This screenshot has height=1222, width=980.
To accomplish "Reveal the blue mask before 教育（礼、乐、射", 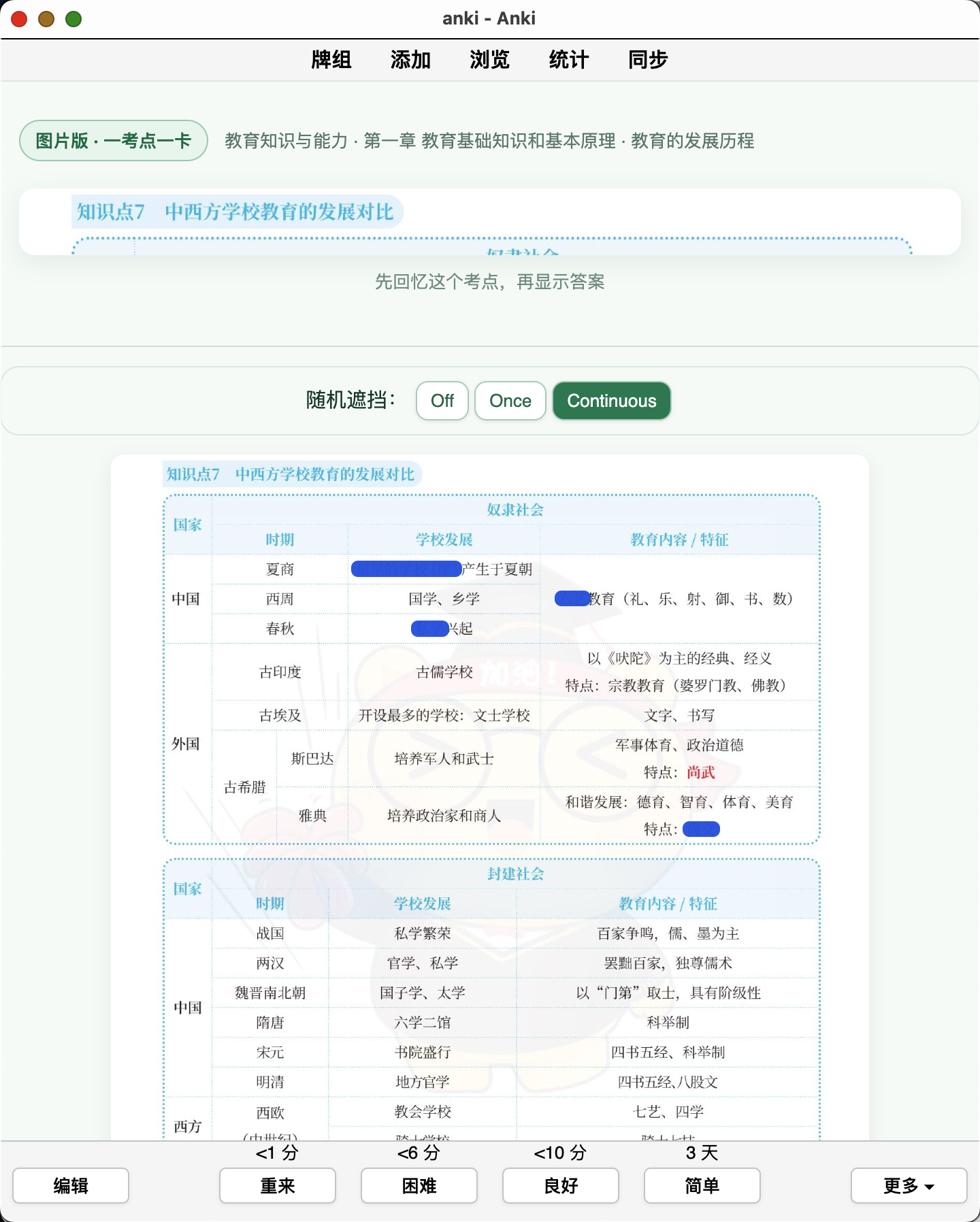I will (572, 599).
